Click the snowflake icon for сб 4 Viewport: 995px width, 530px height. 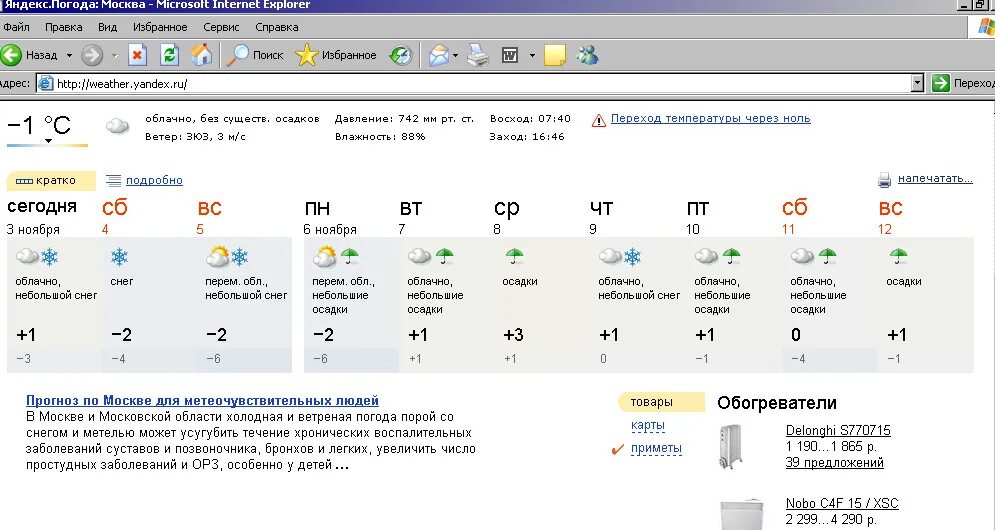point(119,257)
